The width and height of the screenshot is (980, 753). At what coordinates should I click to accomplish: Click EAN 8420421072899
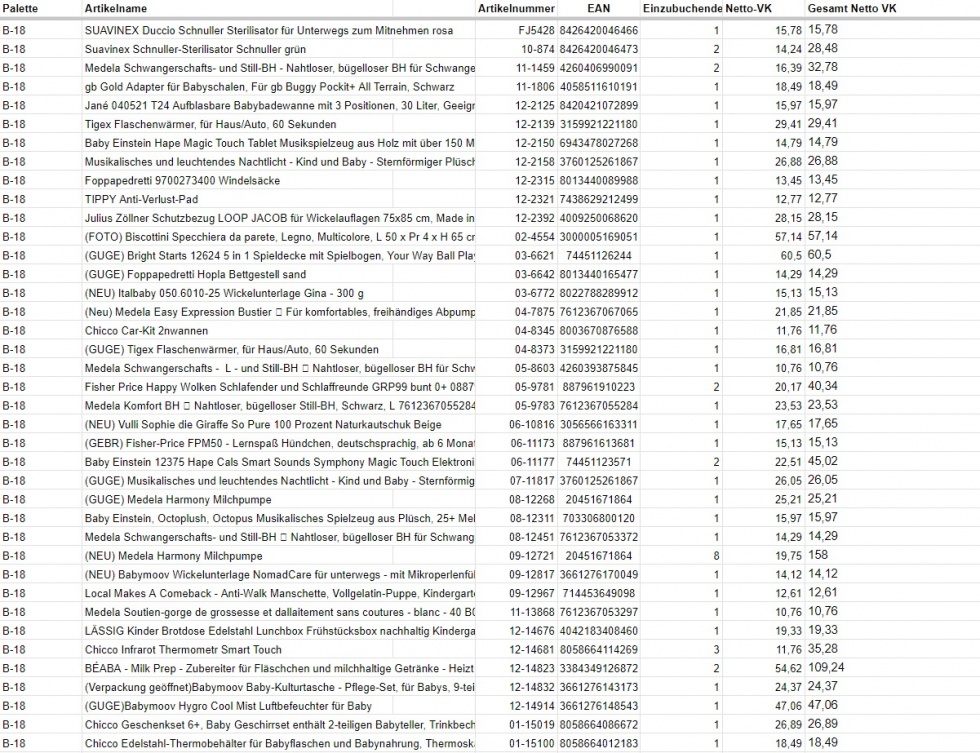coord(599,105)
